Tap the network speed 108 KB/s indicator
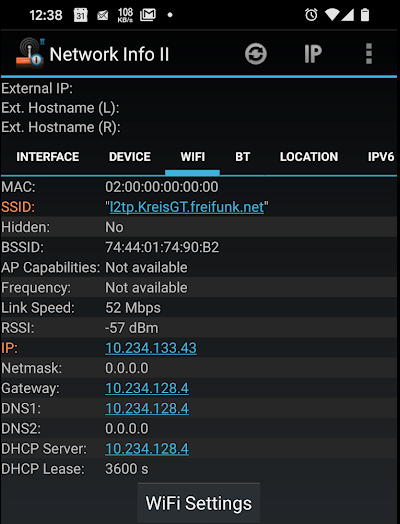Screen dimensions: 400x524 tap(125, 15)
